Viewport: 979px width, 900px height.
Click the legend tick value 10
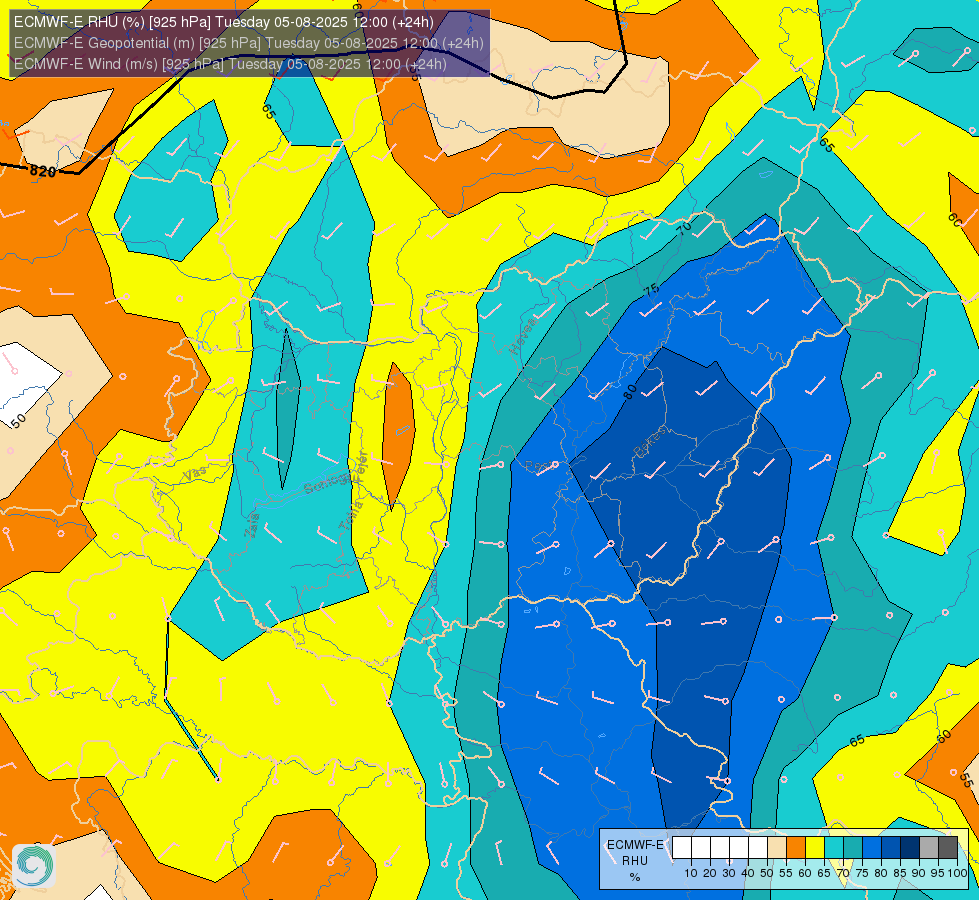pyautogui.click(x=691, y=873)
